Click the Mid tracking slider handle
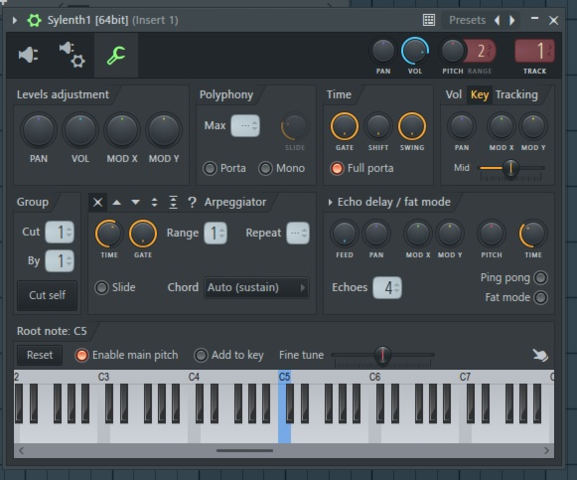Image resolution: width=577 pixels, height=480 pixels. [x=511, y=168]
